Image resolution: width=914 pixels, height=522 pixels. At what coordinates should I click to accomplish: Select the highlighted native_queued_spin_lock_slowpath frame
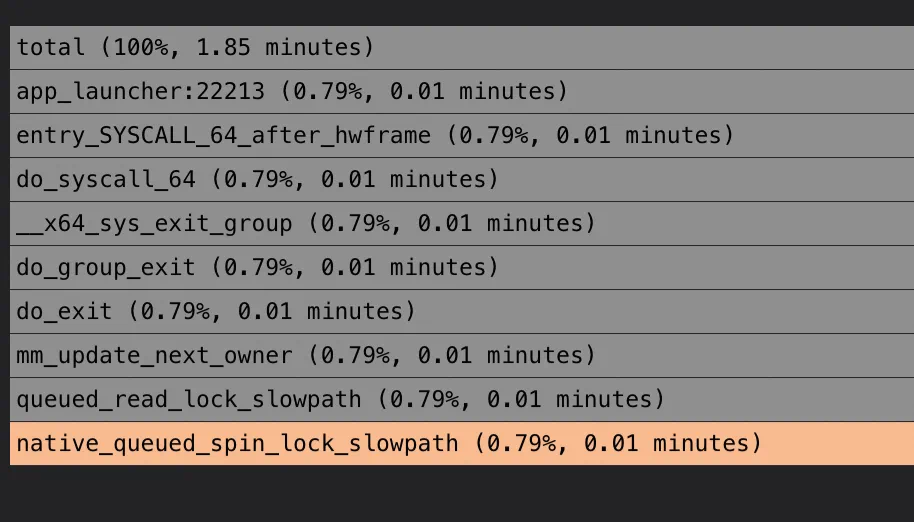462,443
